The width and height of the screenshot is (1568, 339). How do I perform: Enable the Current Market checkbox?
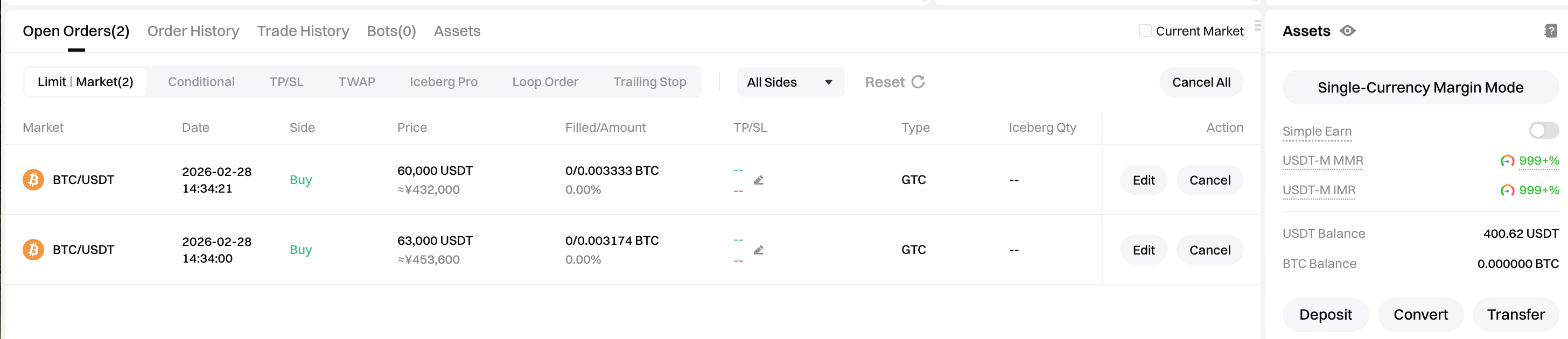click(1145, 31)
